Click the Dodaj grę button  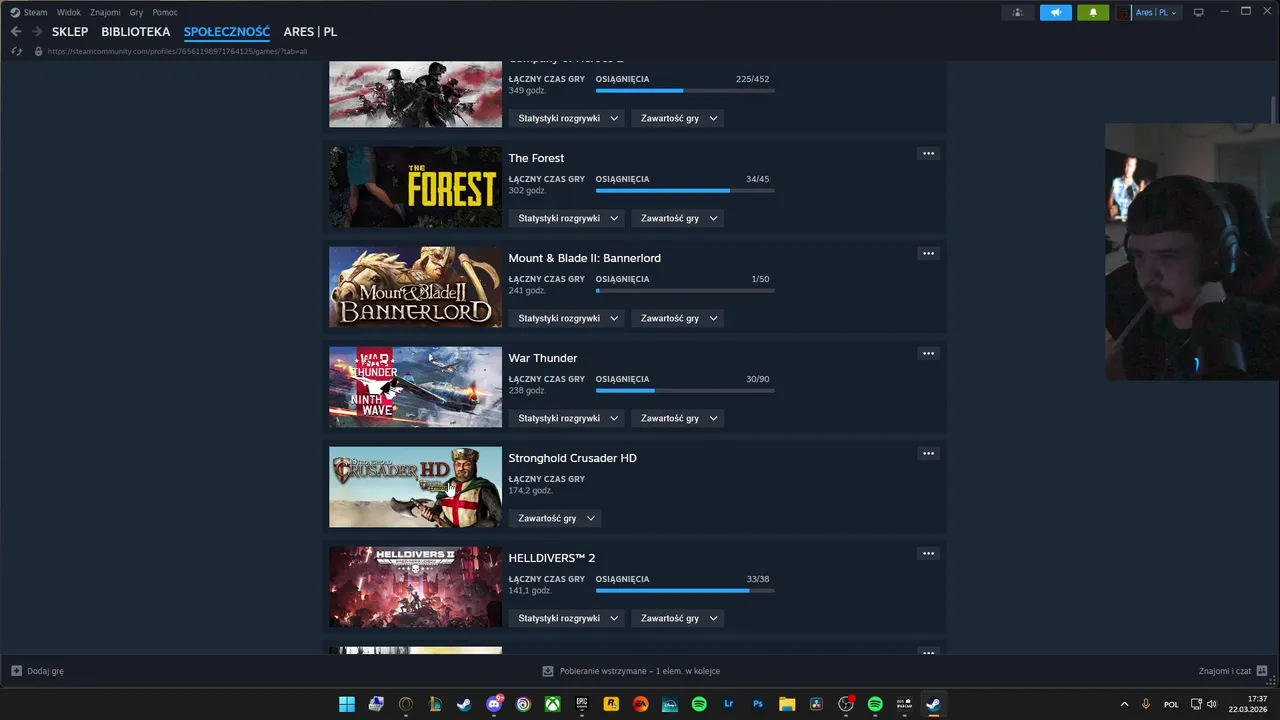tap(38, 671)
